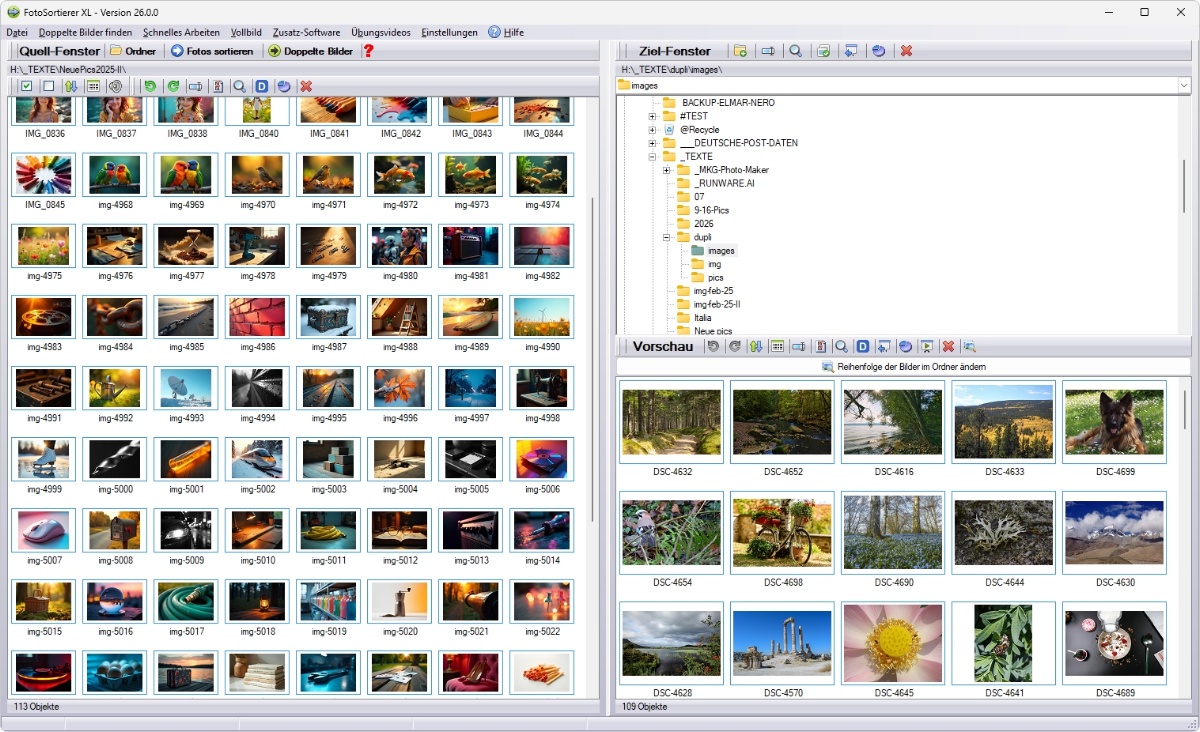This screenshot has height=732, width=1200.
Task: Click the new folder icon in Ziel-Fenster toolbar
Action: pyautogui.click(x=740, y=51)
